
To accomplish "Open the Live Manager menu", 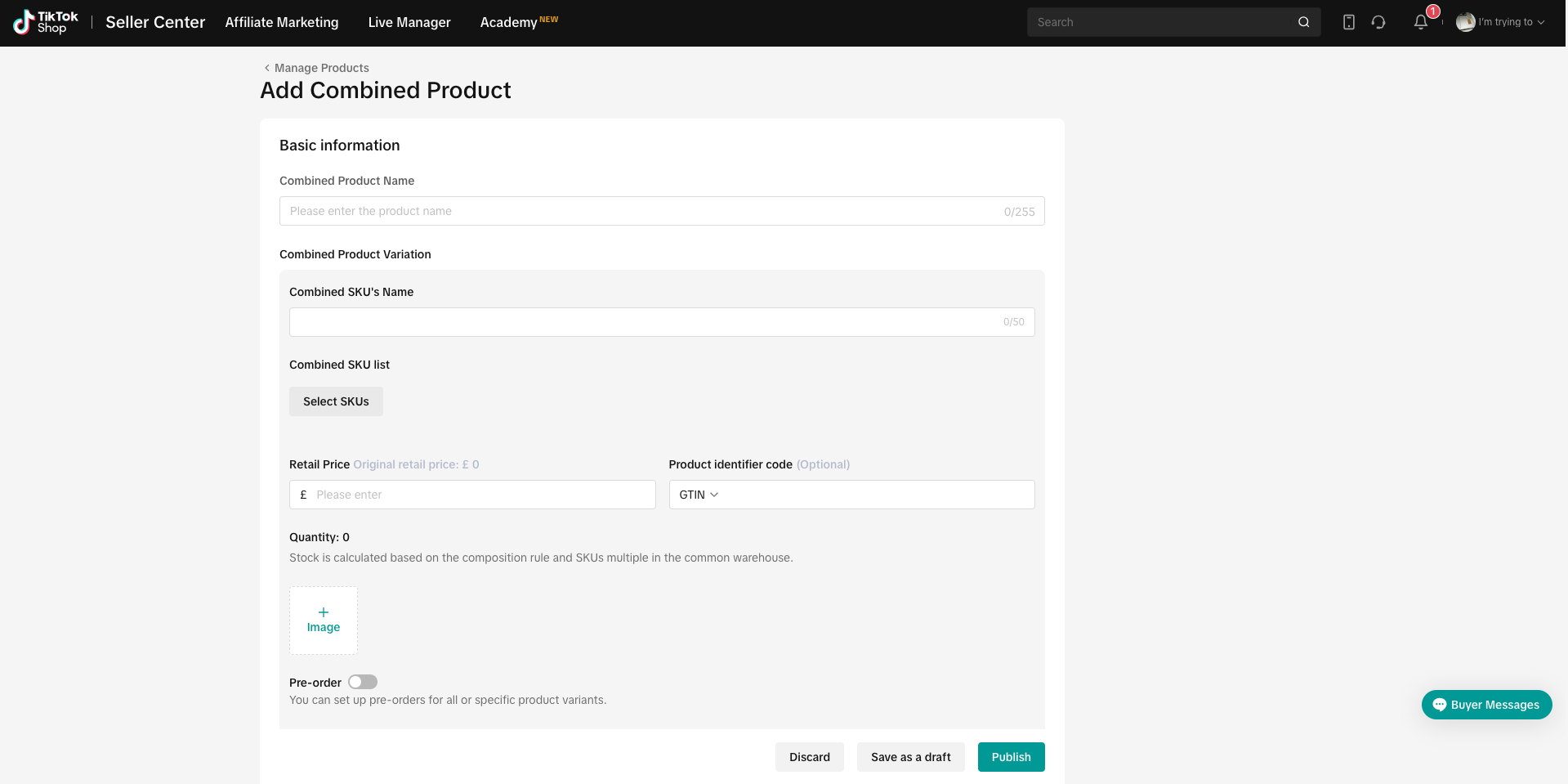I will tap(409, 22).
